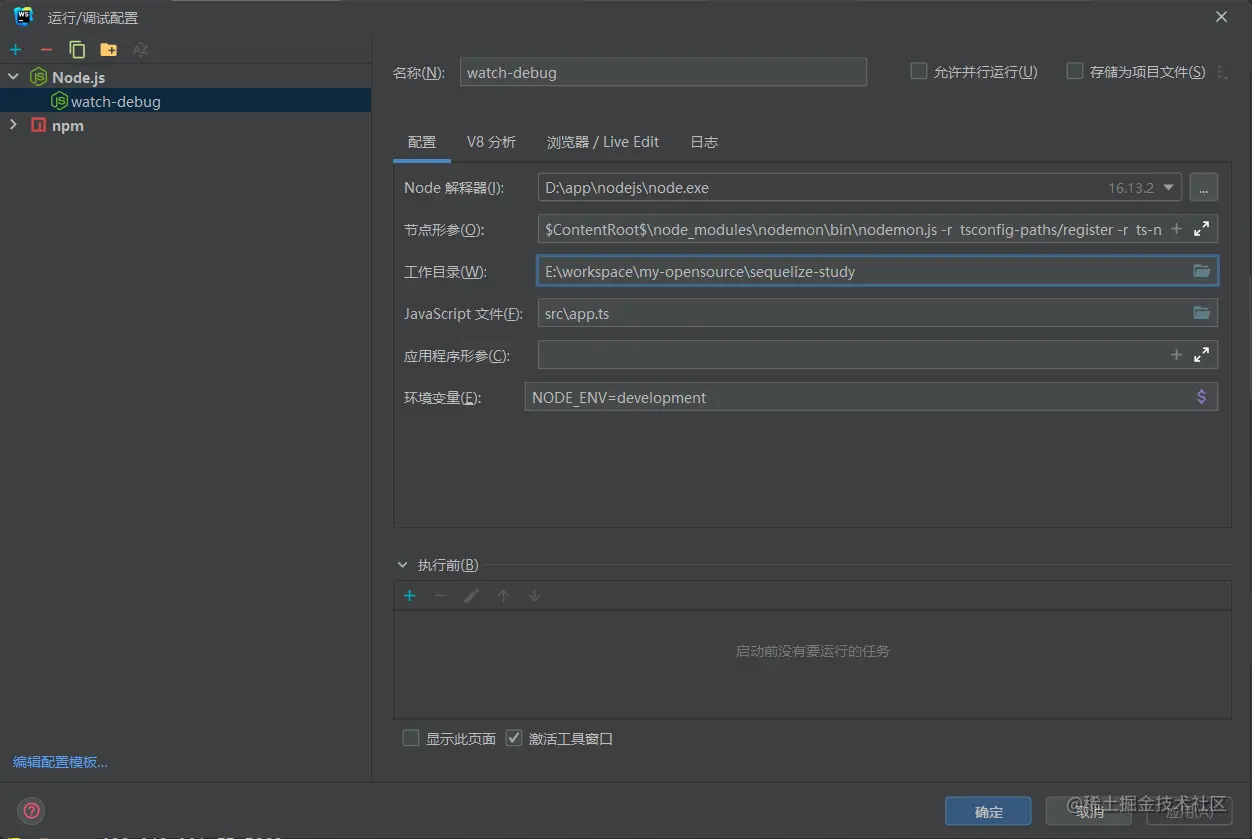Click the 取消 button

point(1089,812)
